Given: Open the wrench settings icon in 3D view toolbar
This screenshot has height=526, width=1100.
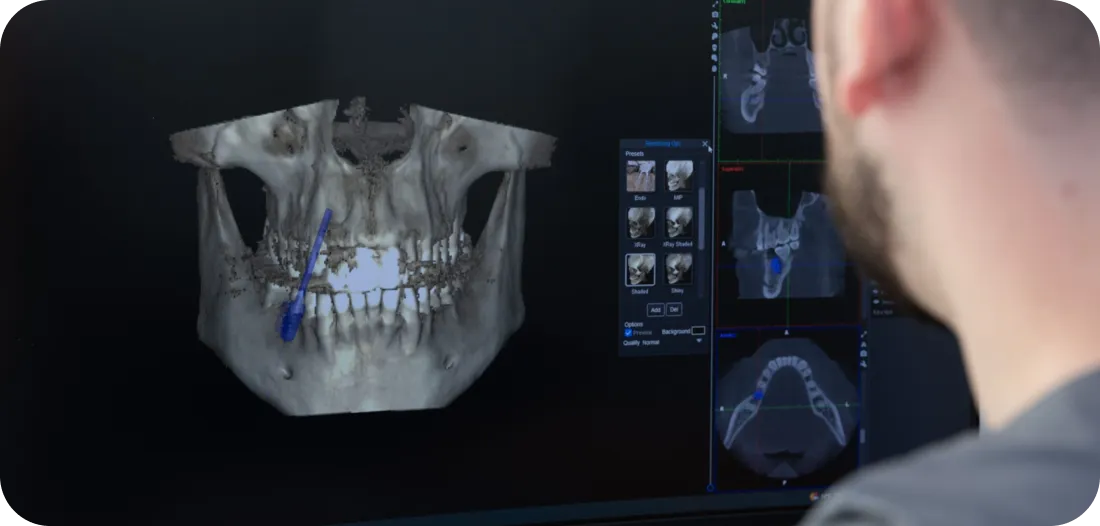Looking at the screenshot, I should (x=715, y=25).
